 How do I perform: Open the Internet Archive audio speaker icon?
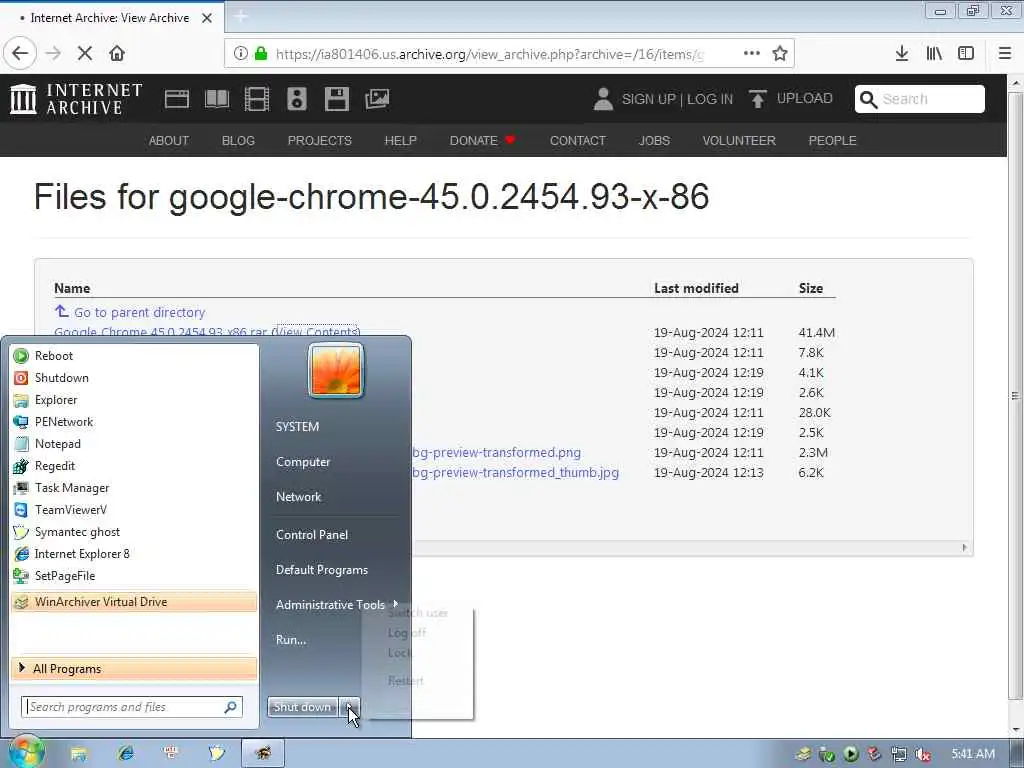pos(296,99)
